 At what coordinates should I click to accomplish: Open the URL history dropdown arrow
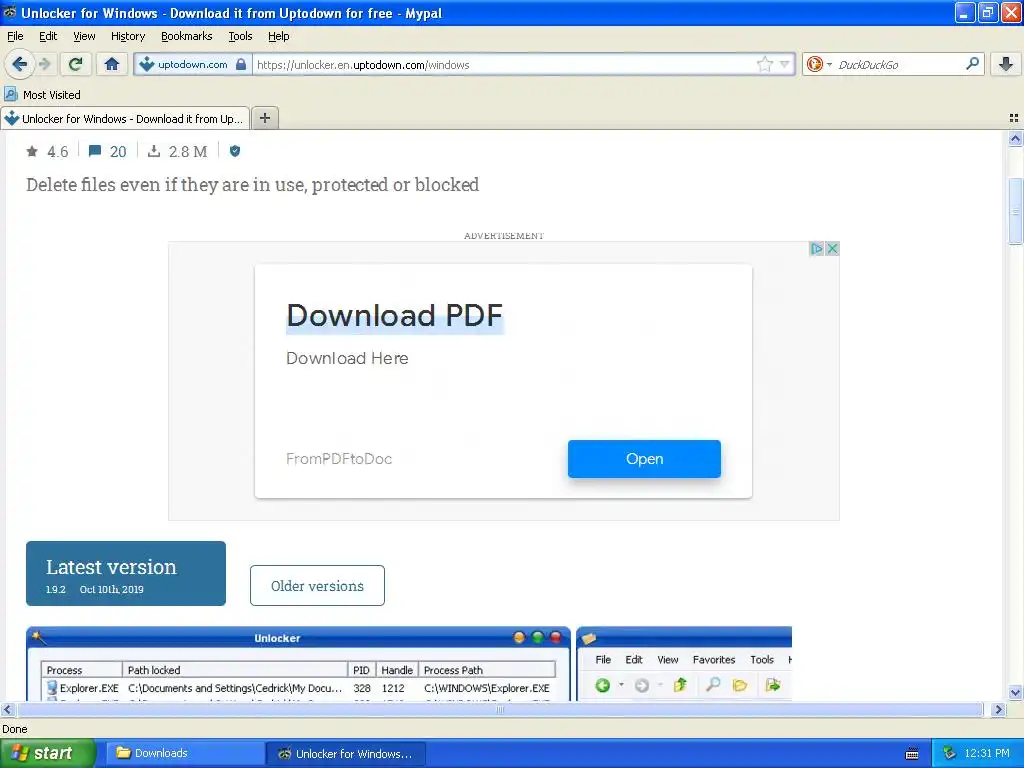[785, 64]
